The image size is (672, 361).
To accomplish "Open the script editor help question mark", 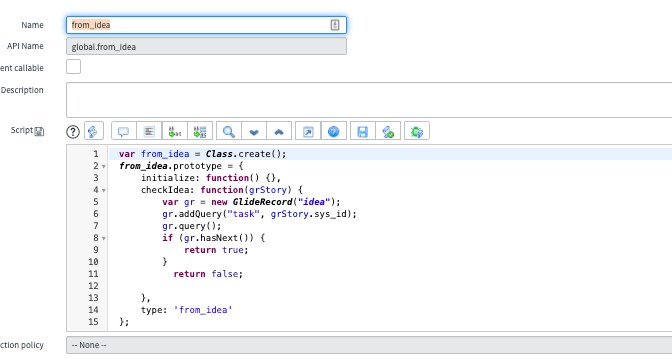I will 73,132.
